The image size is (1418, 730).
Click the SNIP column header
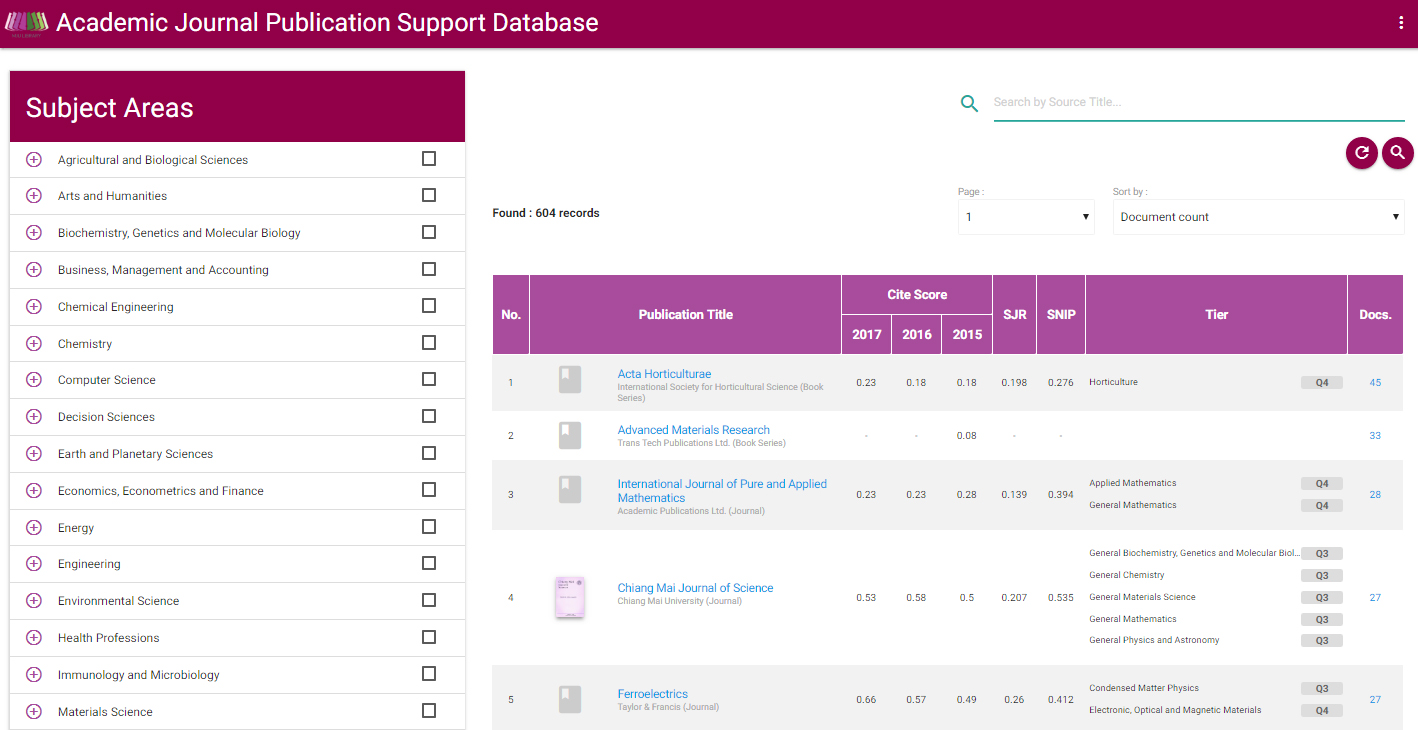click(1060, 315)
